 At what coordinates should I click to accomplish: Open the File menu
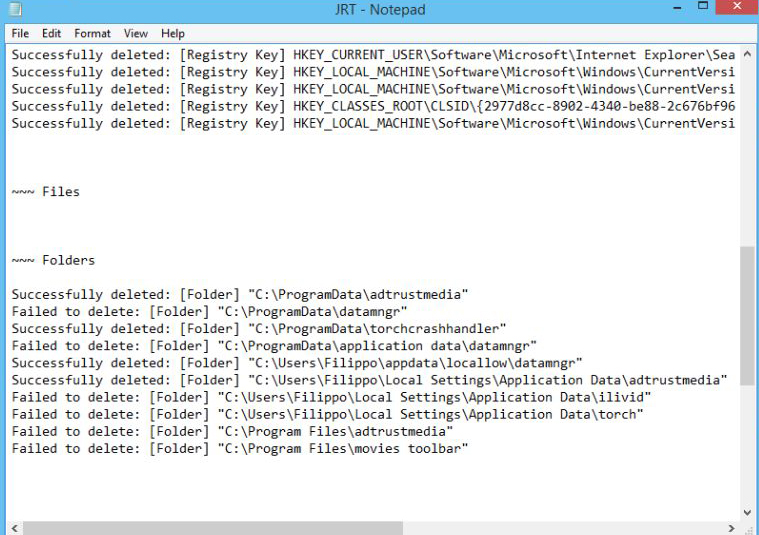[x=20, y=33]
